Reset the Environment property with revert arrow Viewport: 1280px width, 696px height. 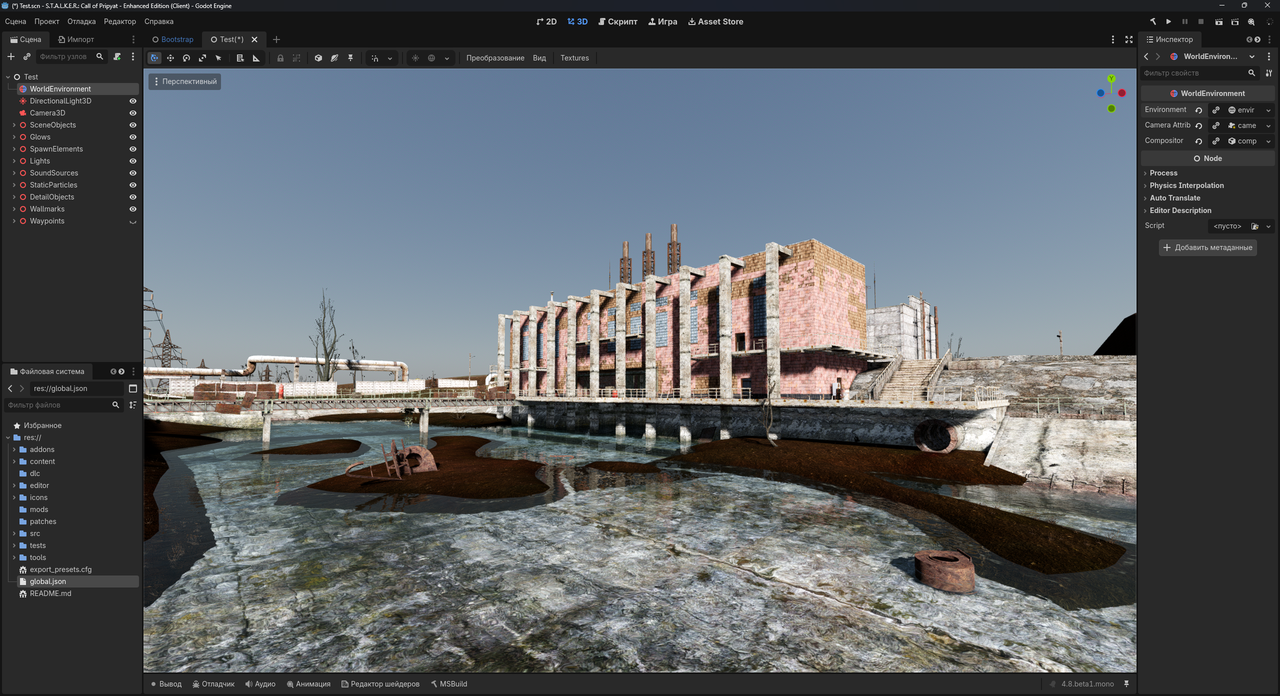pos(1199,110)
